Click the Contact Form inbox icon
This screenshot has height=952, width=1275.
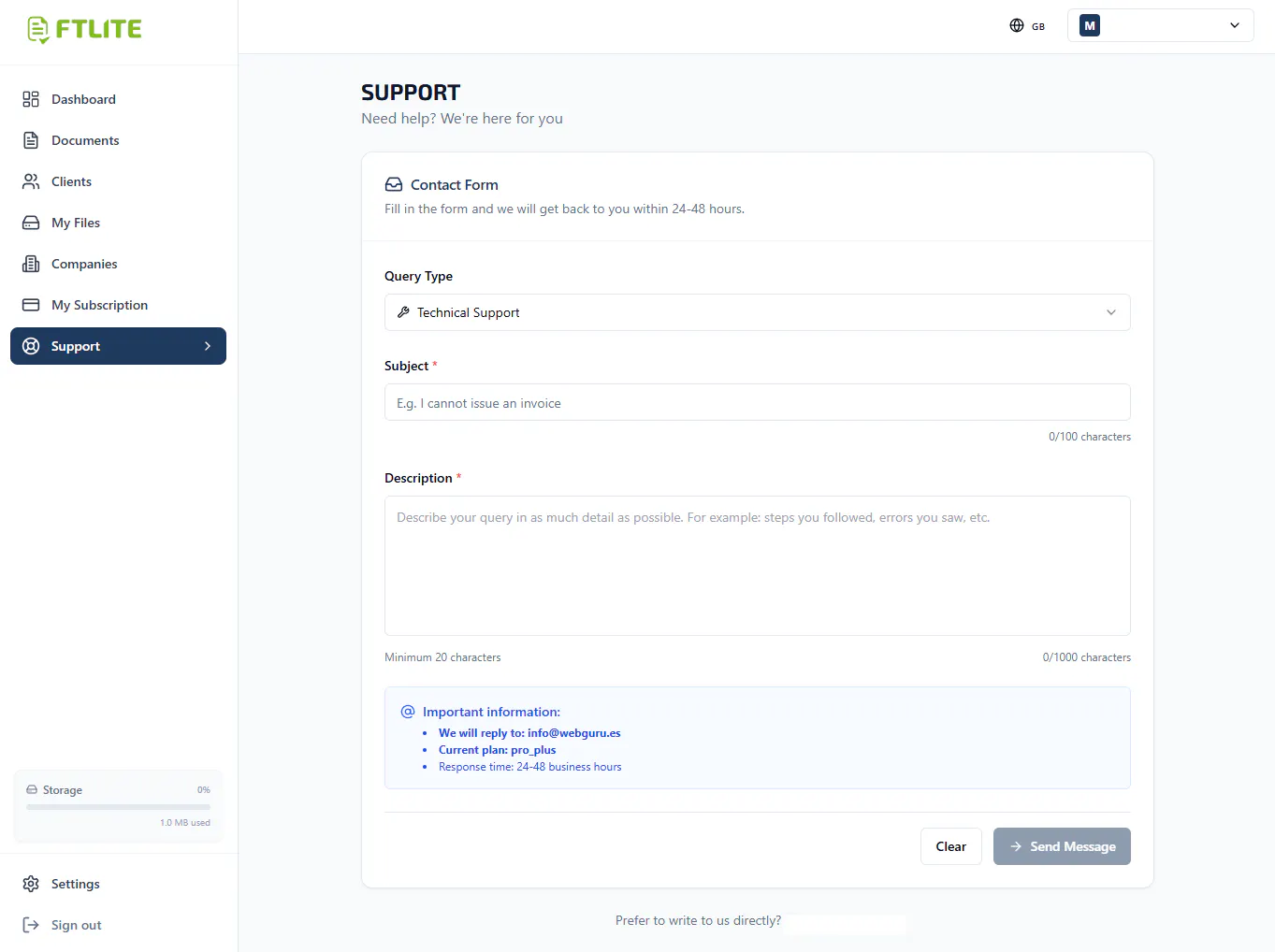pyautogui.click(x=394, y=185)
